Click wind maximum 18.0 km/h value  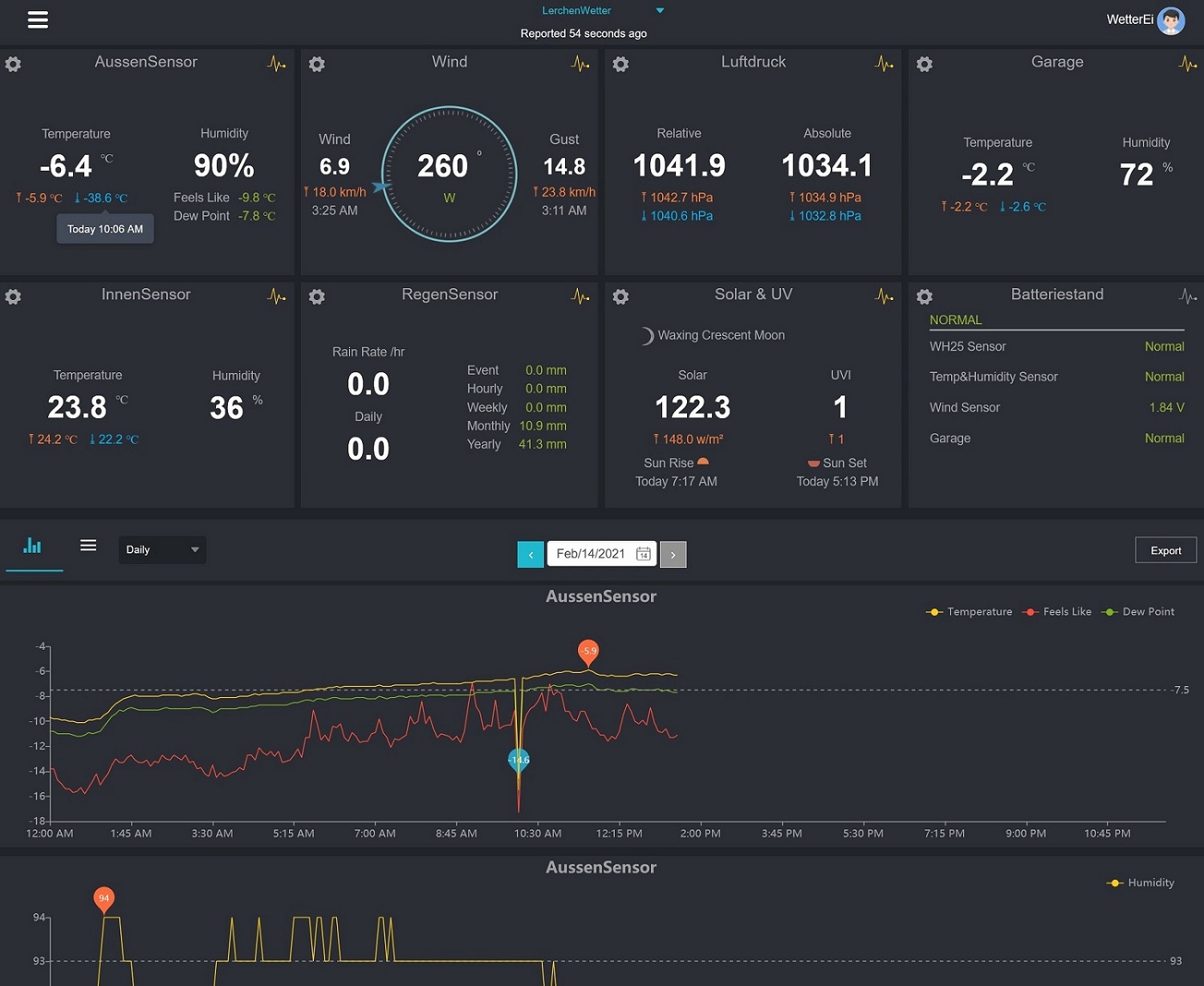(x=335, y=193)
